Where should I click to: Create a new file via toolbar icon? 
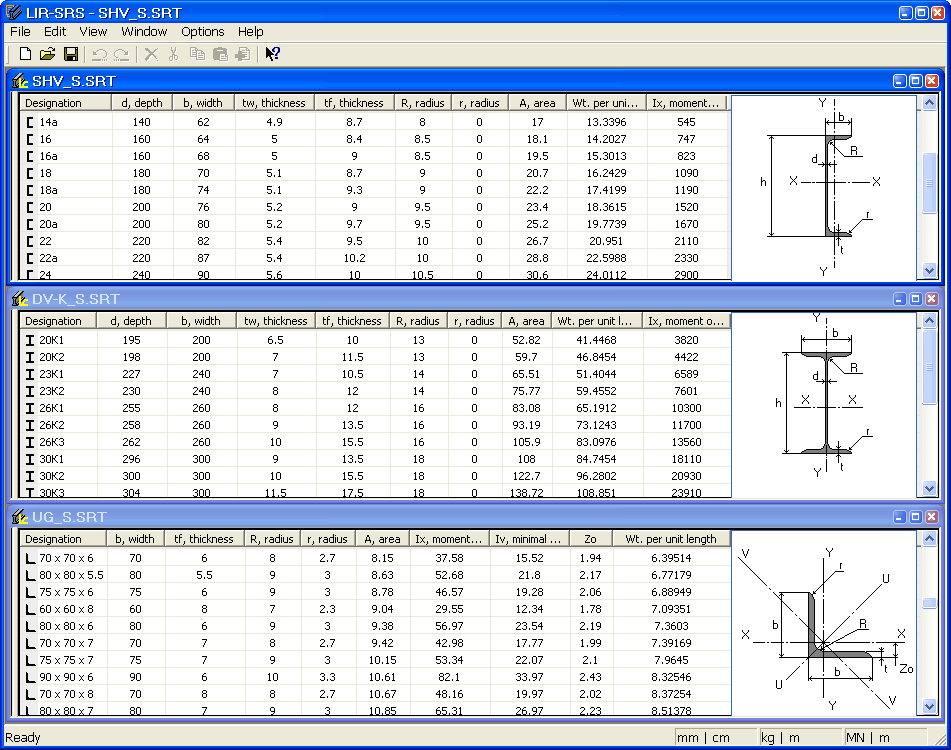click(25, 54)
